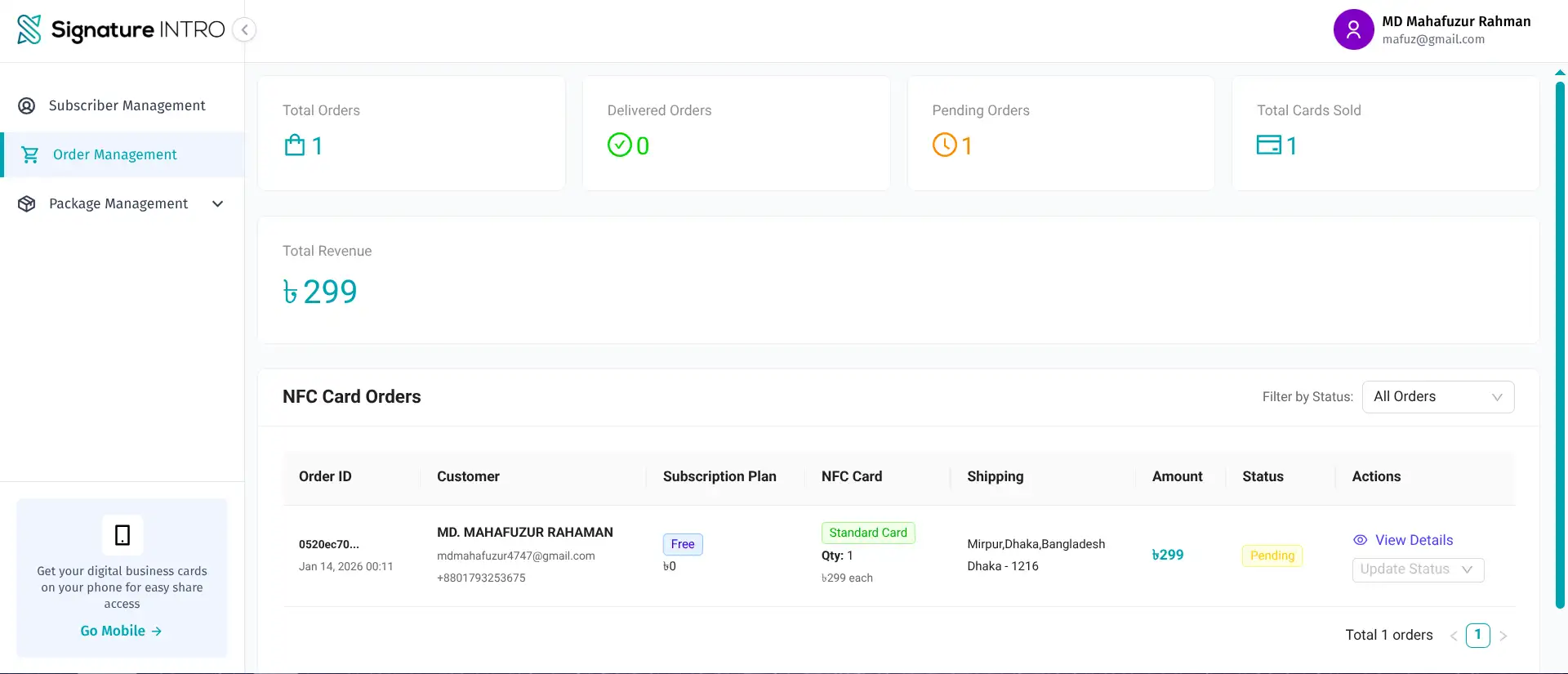Follow the Go Mobile link
This screenshot has width=1568, height=674.
click(x=121, y=631)
